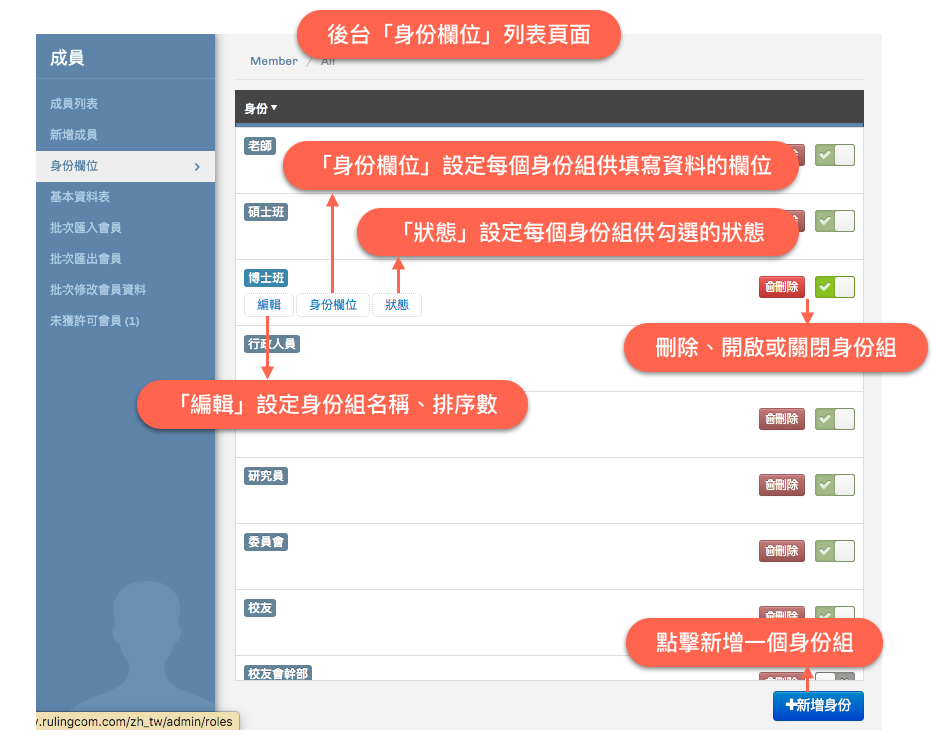Click the Member breadcrumb link
This screenshot has width=950, height=751.
click(x=273, y=61)
